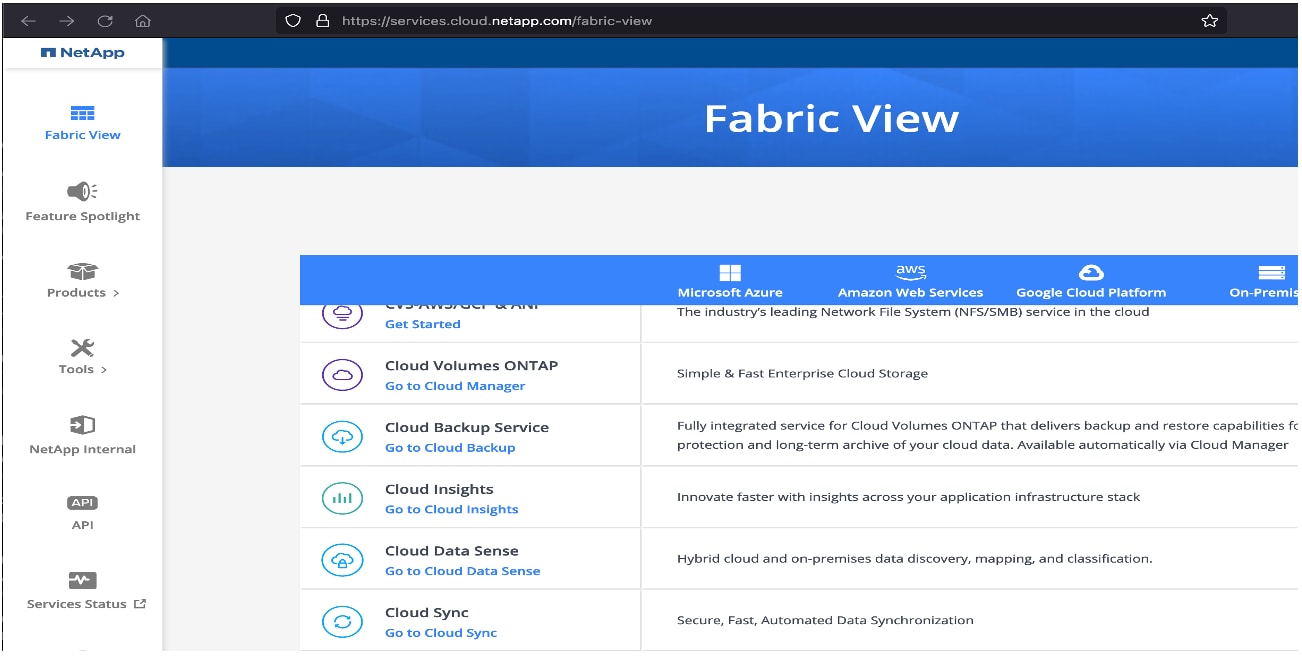Select the Google Cloud Platform tab
Image resolution: width=1302 pixels, height=658 pixels.
[1091, 281]
